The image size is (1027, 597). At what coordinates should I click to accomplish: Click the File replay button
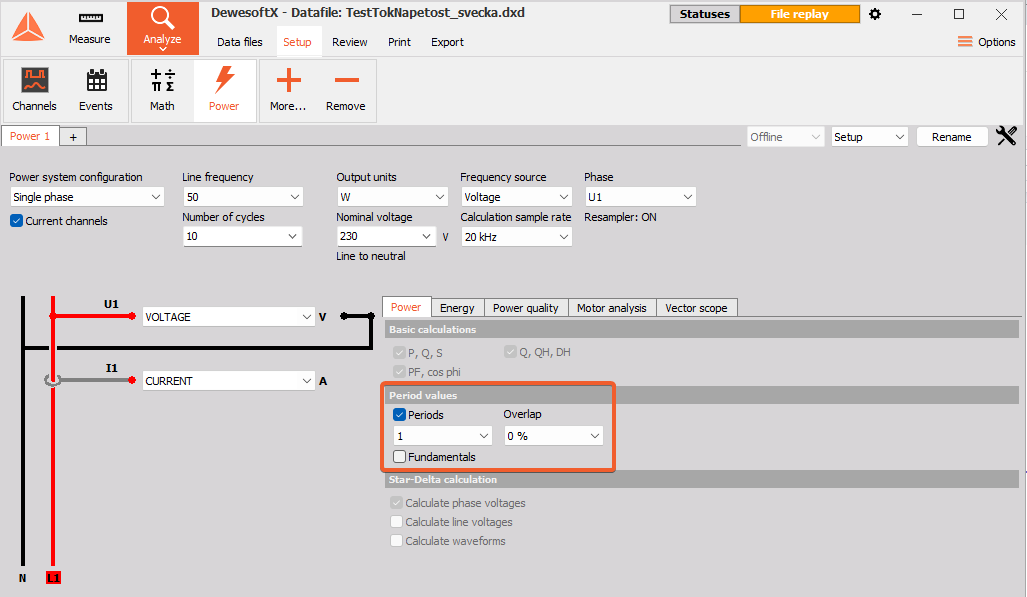[x=800, y=14]
